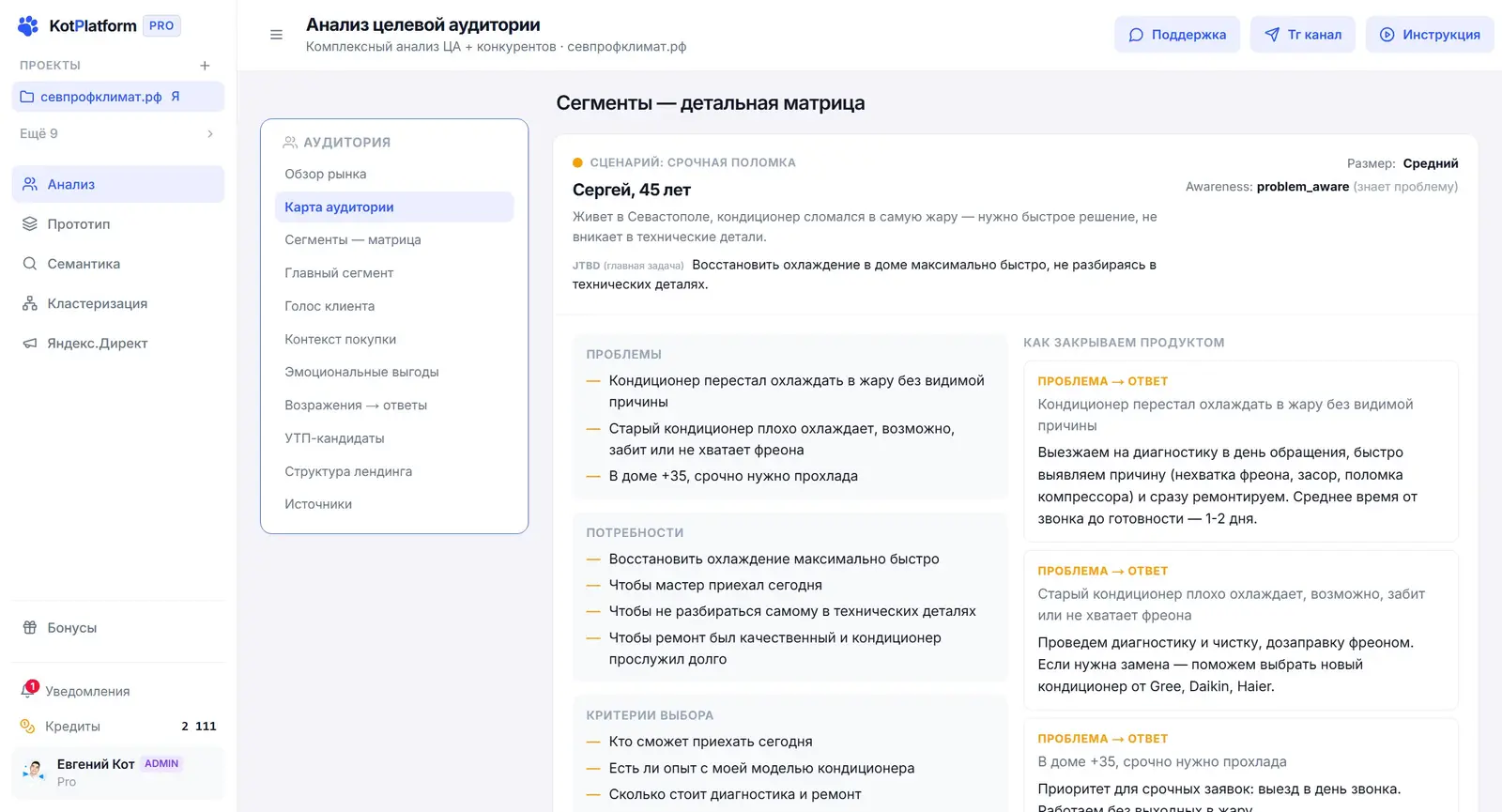Expand the 'Ещё 9' projects list
Screen dimensions: 1502x812
[x=118, y=134]
